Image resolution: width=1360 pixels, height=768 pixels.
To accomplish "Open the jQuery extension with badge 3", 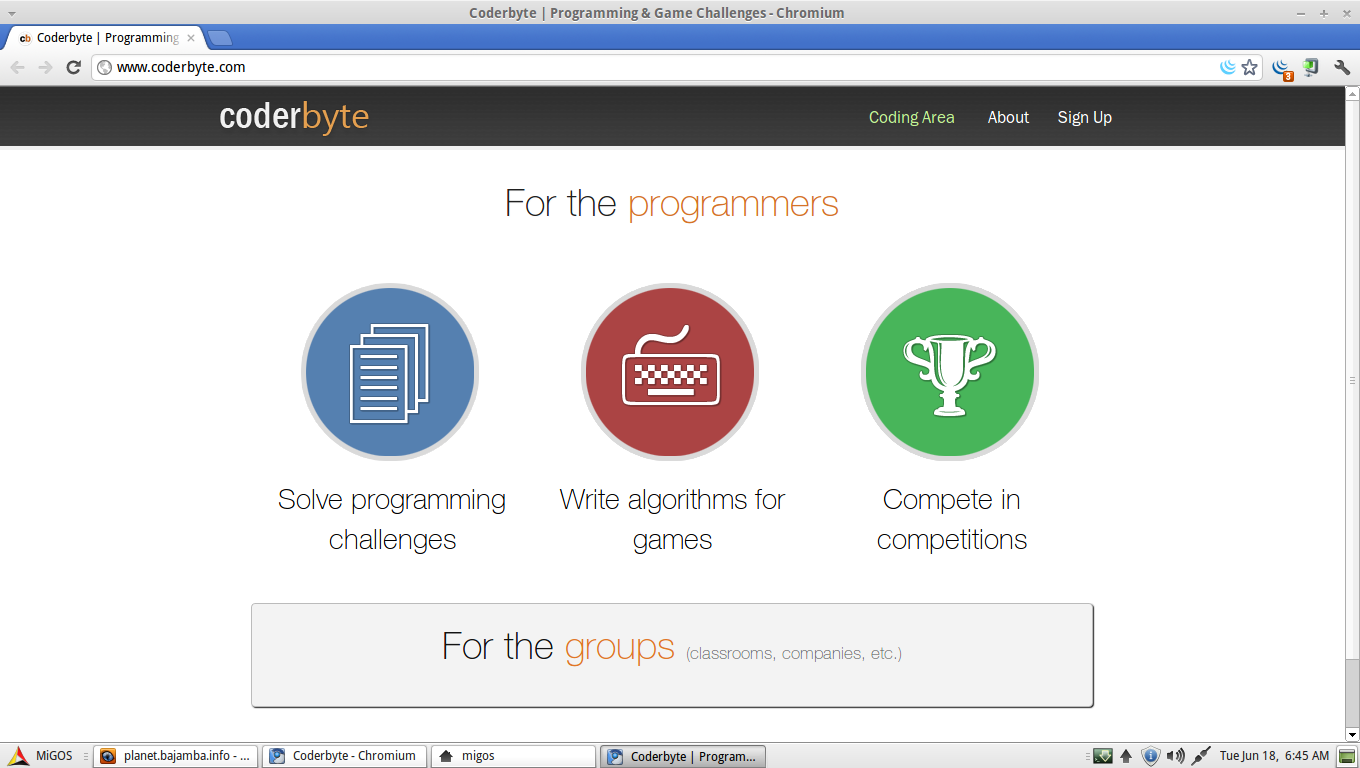I will pyautogui.click(x=1282, y=68).
